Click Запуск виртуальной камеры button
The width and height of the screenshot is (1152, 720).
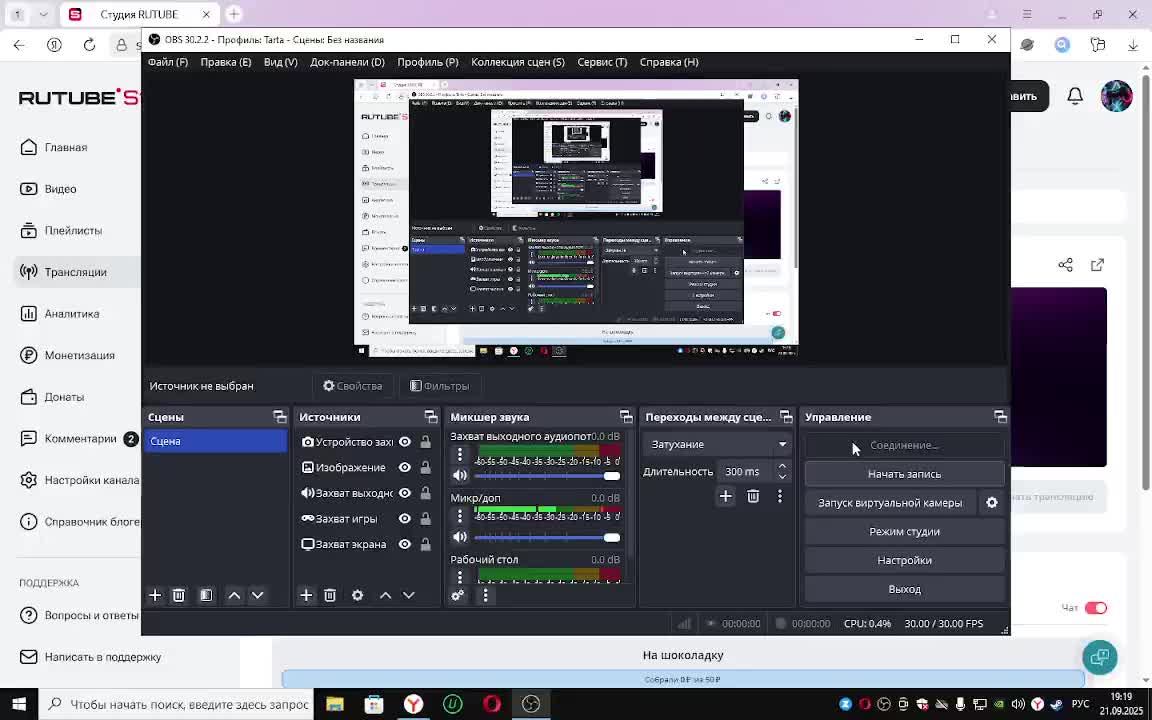click(890, 503)
